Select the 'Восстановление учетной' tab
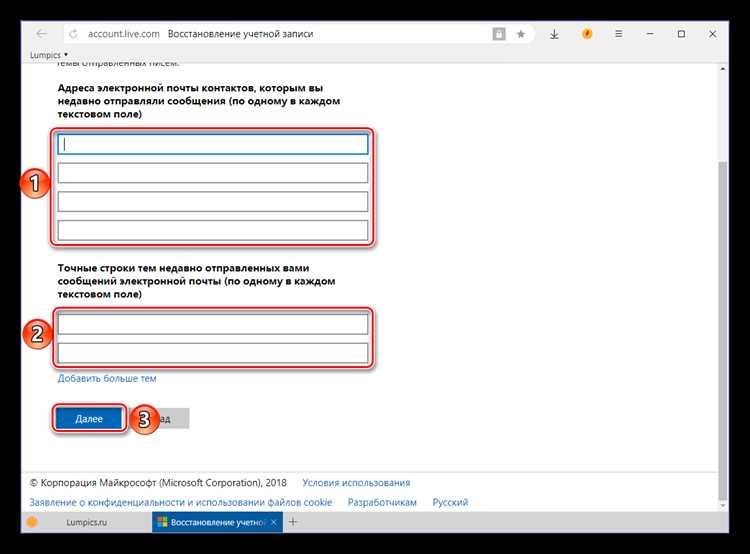Screen dimensions: 750x554 click(217, 522)
